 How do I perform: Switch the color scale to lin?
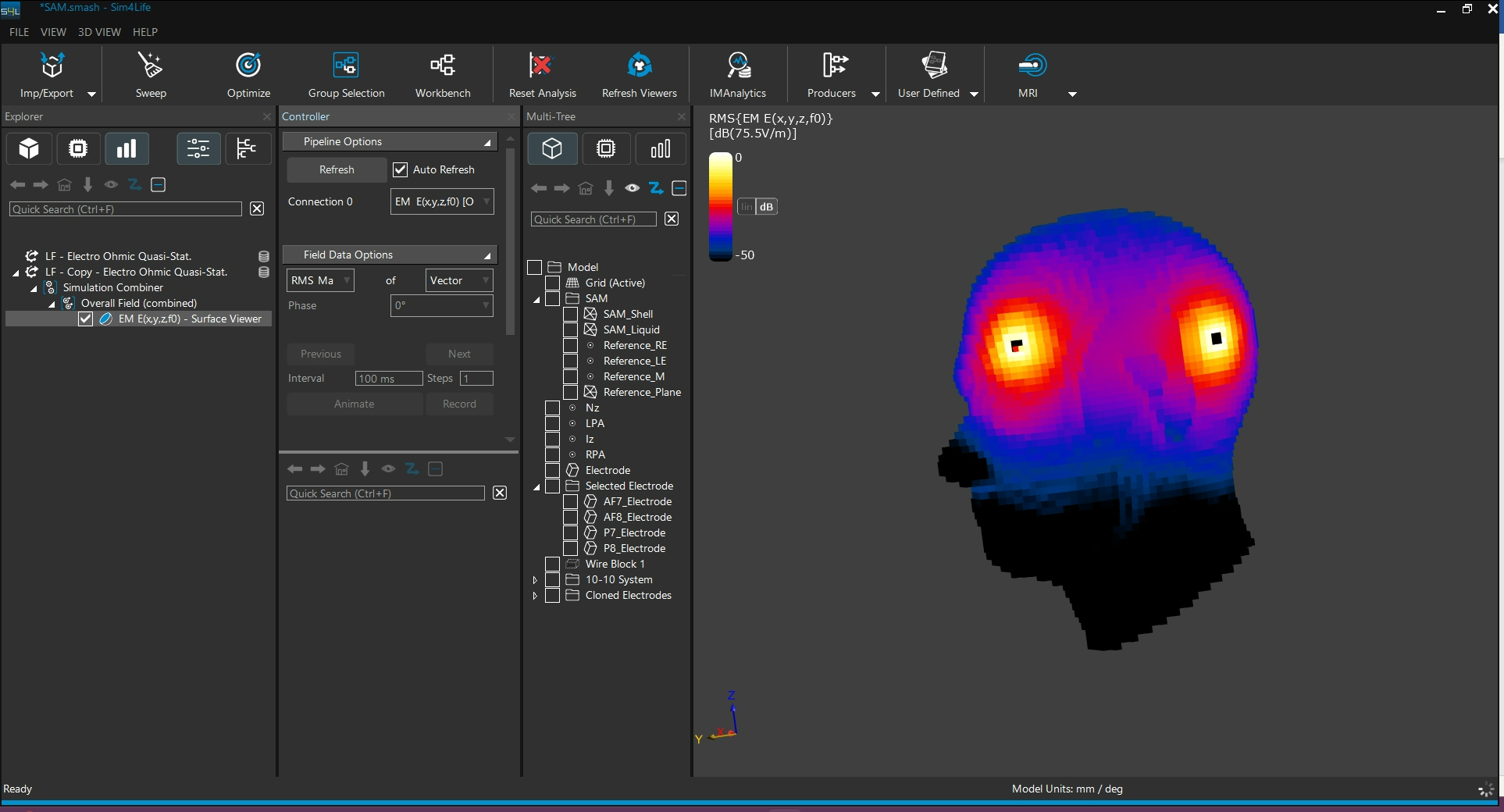[x=747, y=207]
